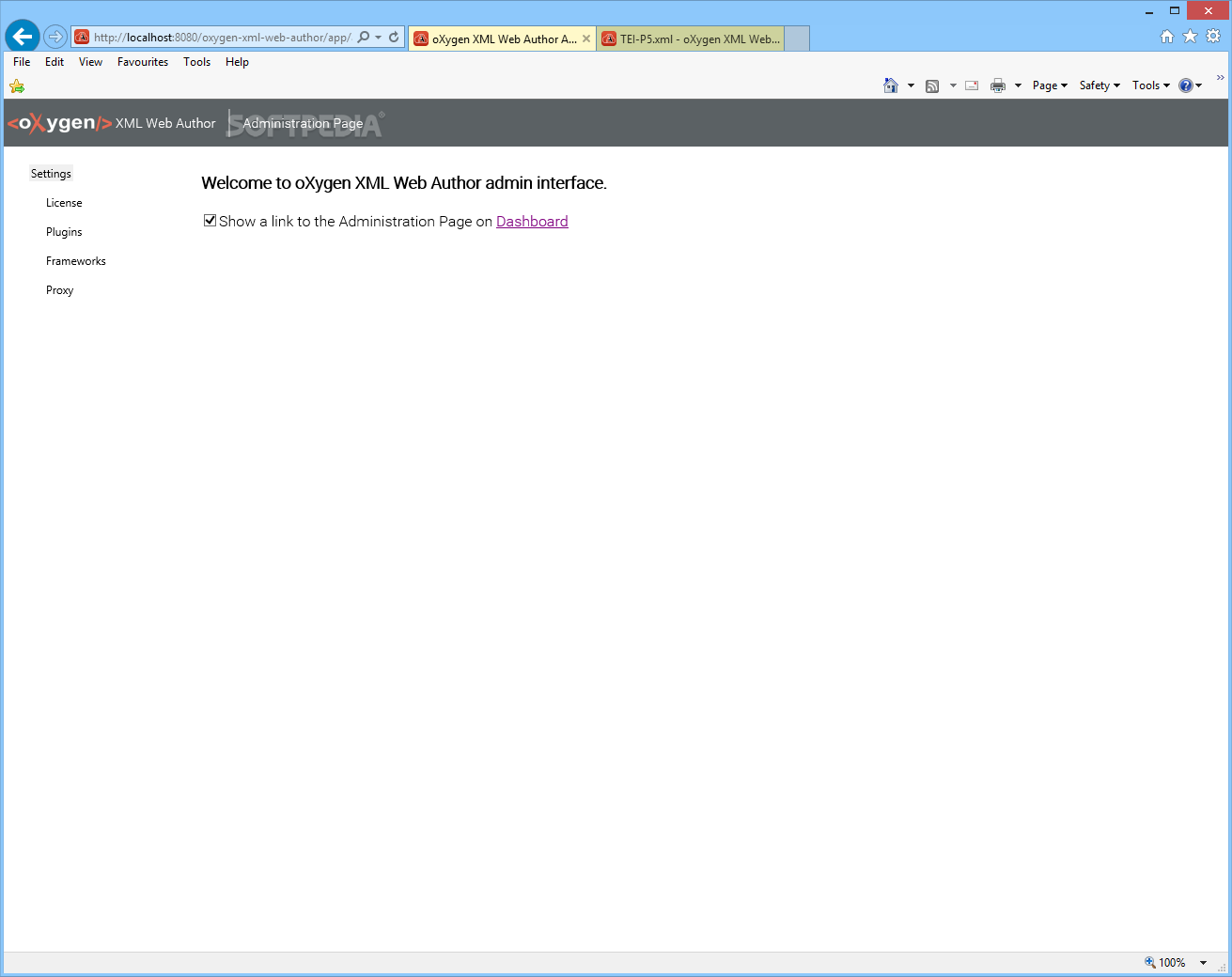The height and width of the screenshot is (977, 1232).
Task: Click the site favicon in address bar
Action: pos(83,38)
